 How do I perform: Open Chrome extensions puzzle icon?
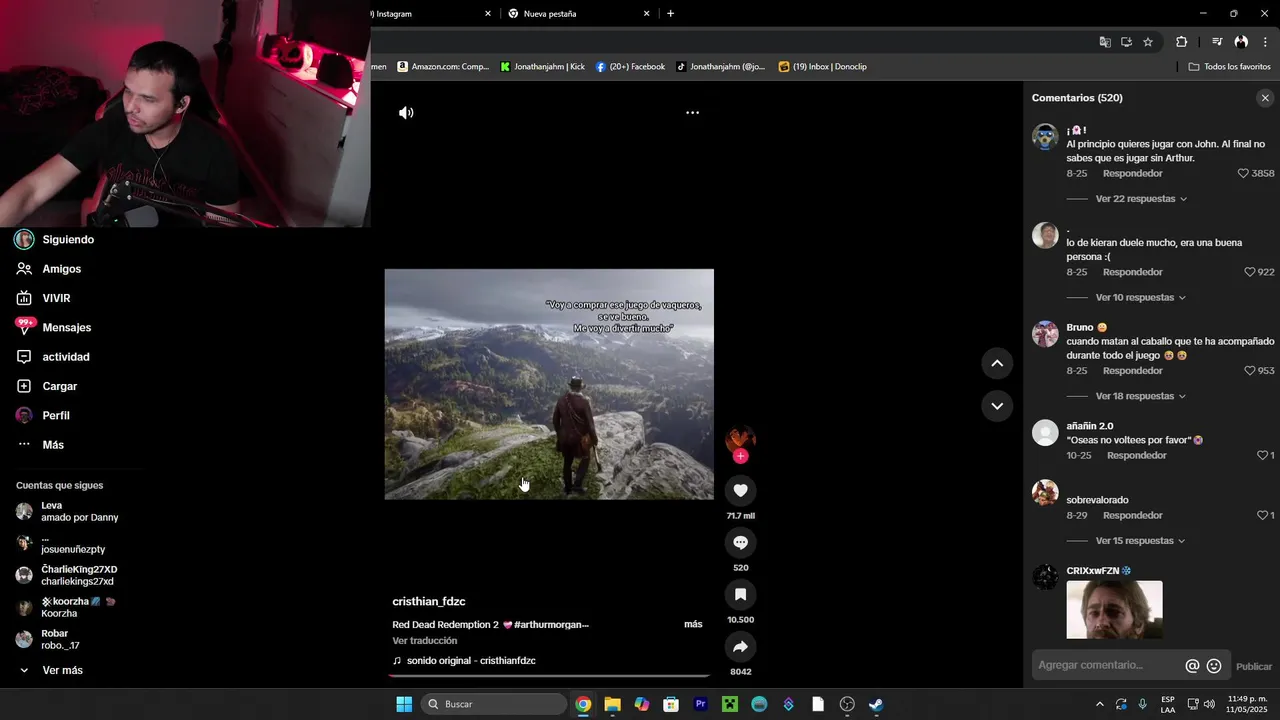point(1181,42)
